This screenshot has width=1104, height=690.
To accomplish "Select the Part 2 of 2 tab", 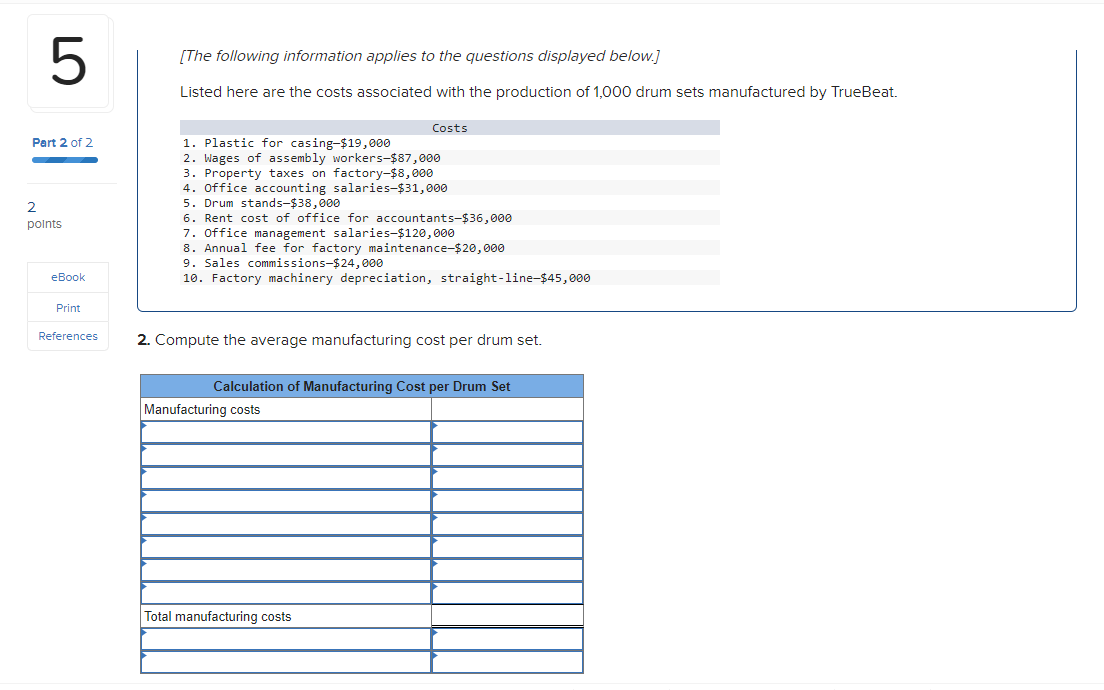I will point(64,142).
